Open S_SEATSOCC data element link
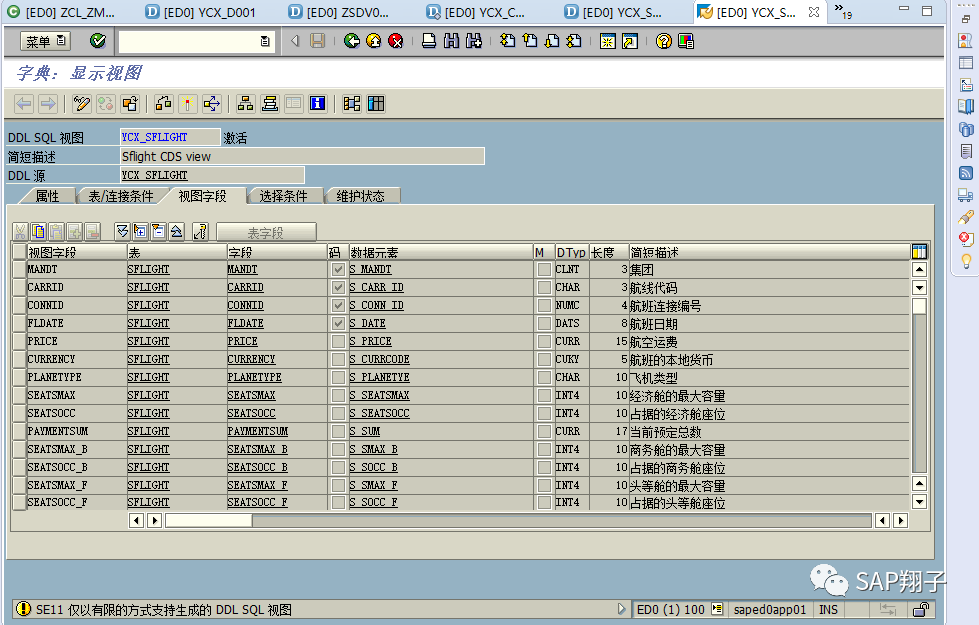This screenshot has width=979, height=625. 380,413
